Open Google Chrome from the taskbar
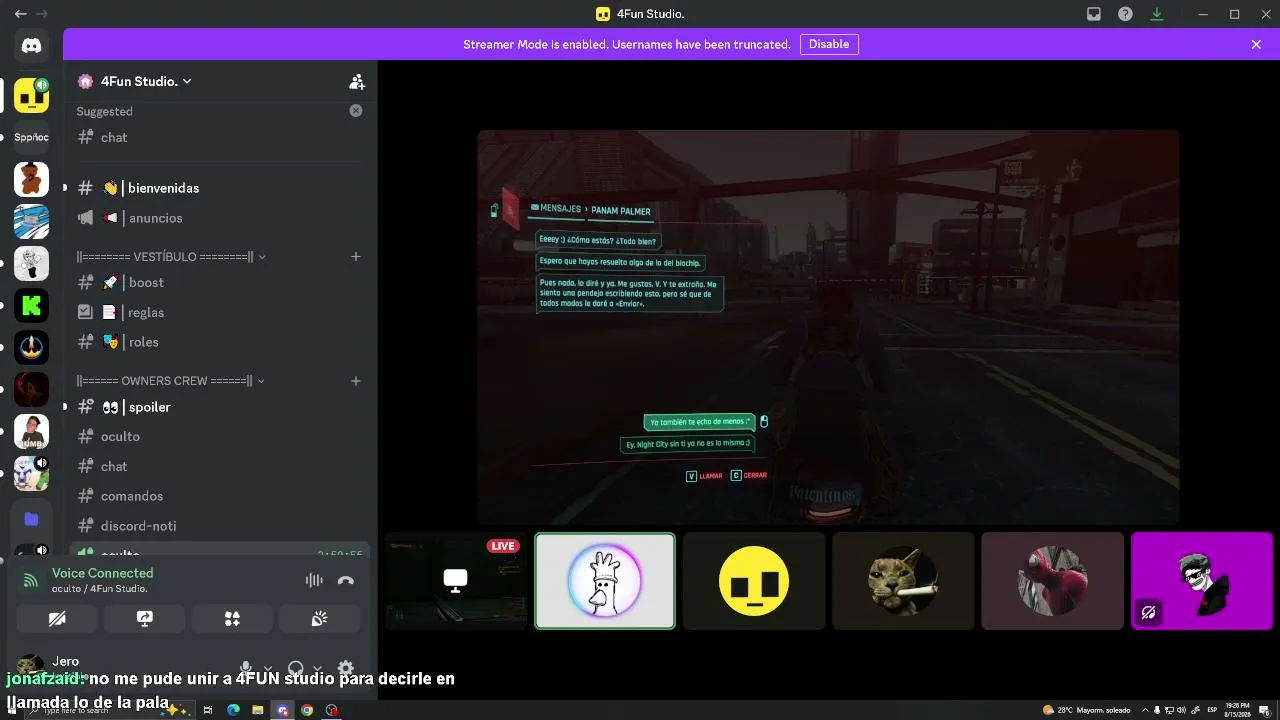 coord(307,710)
